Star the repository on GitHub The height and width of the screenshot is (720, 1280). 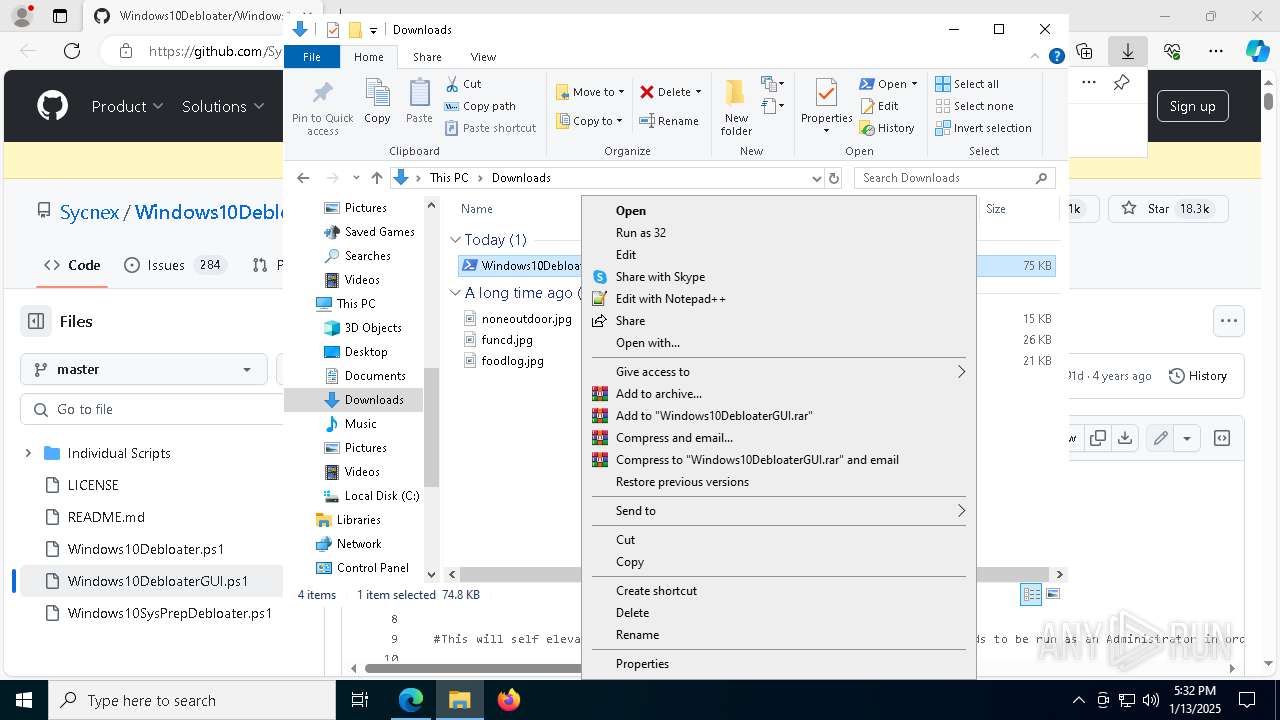point(1167,209)
